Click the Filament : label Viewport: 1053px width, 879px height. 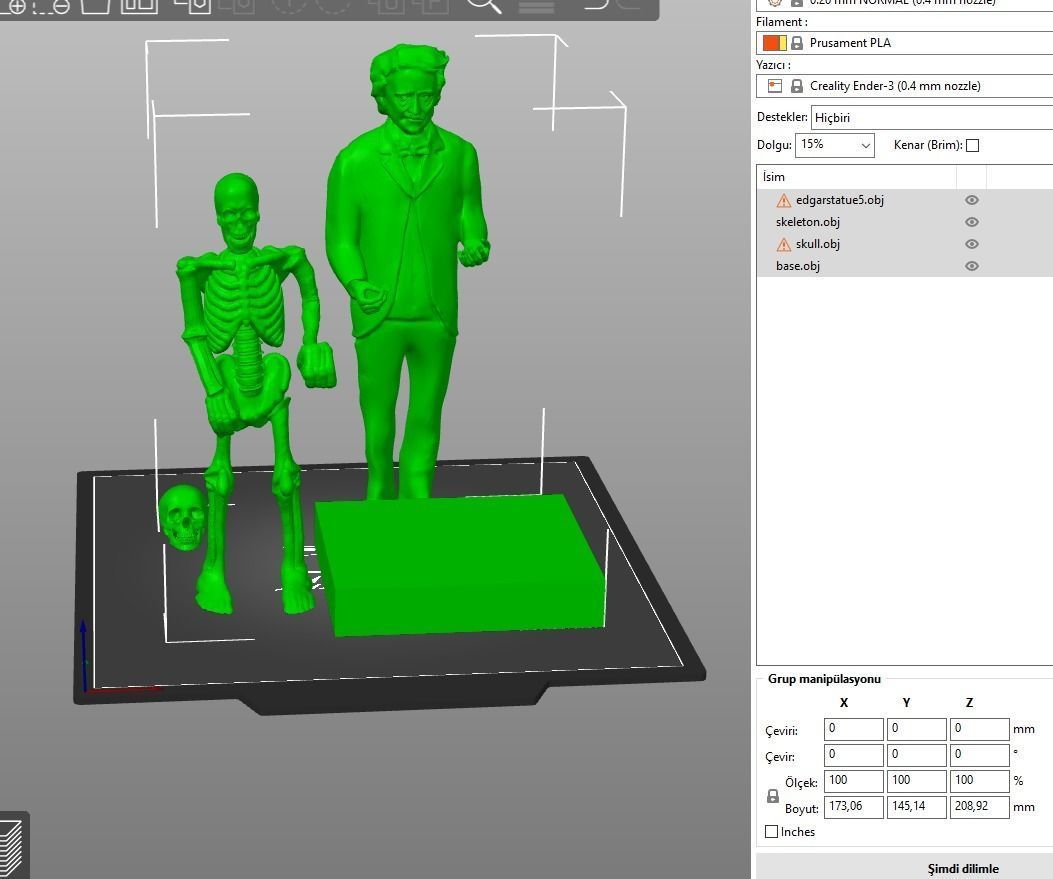click(x=782, y=22)
